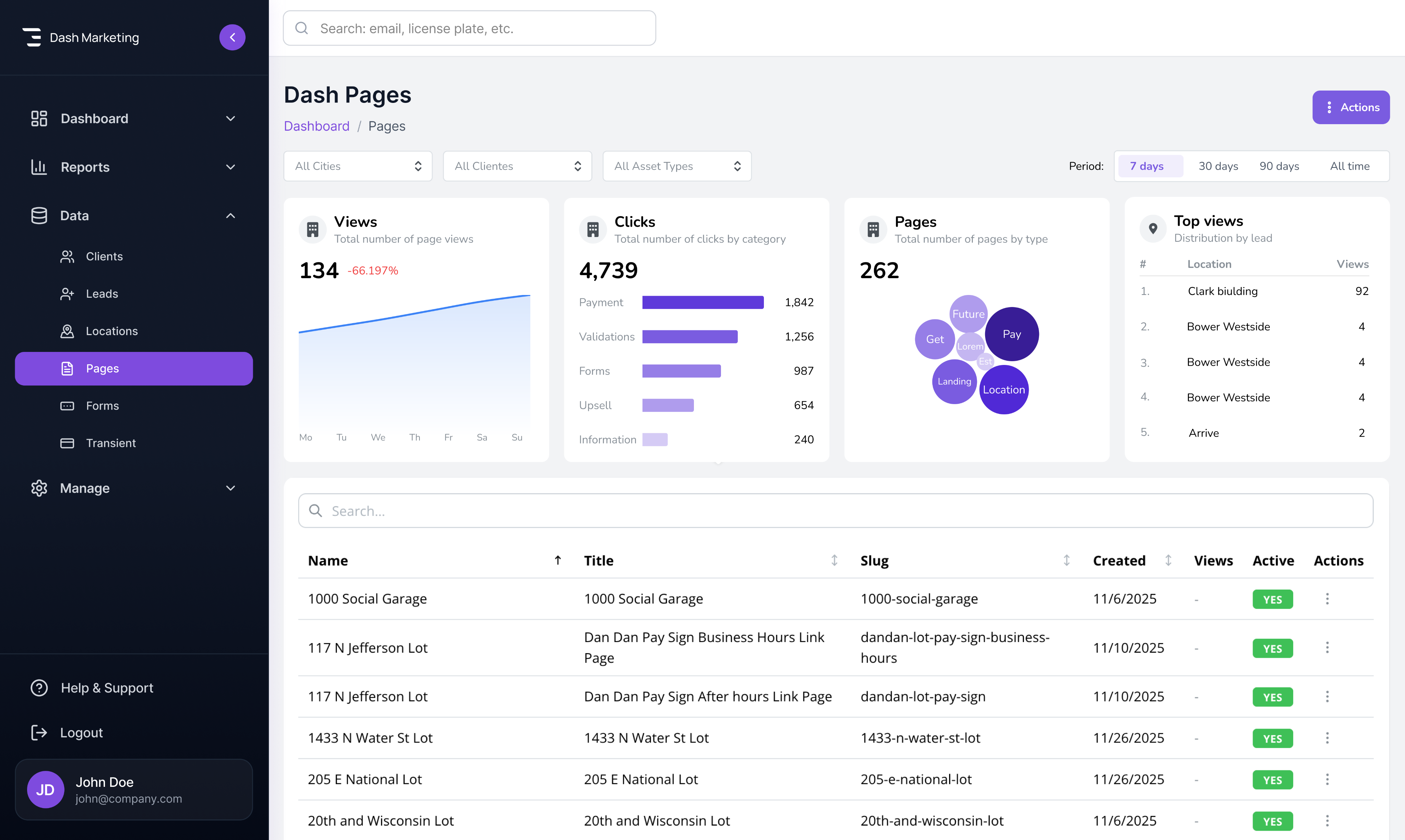The width and height of the screenshot is (1405, 840).
Task: Collapse sidebar with purple chevron button
Action: pyautogui.click(x=232, y=37)
